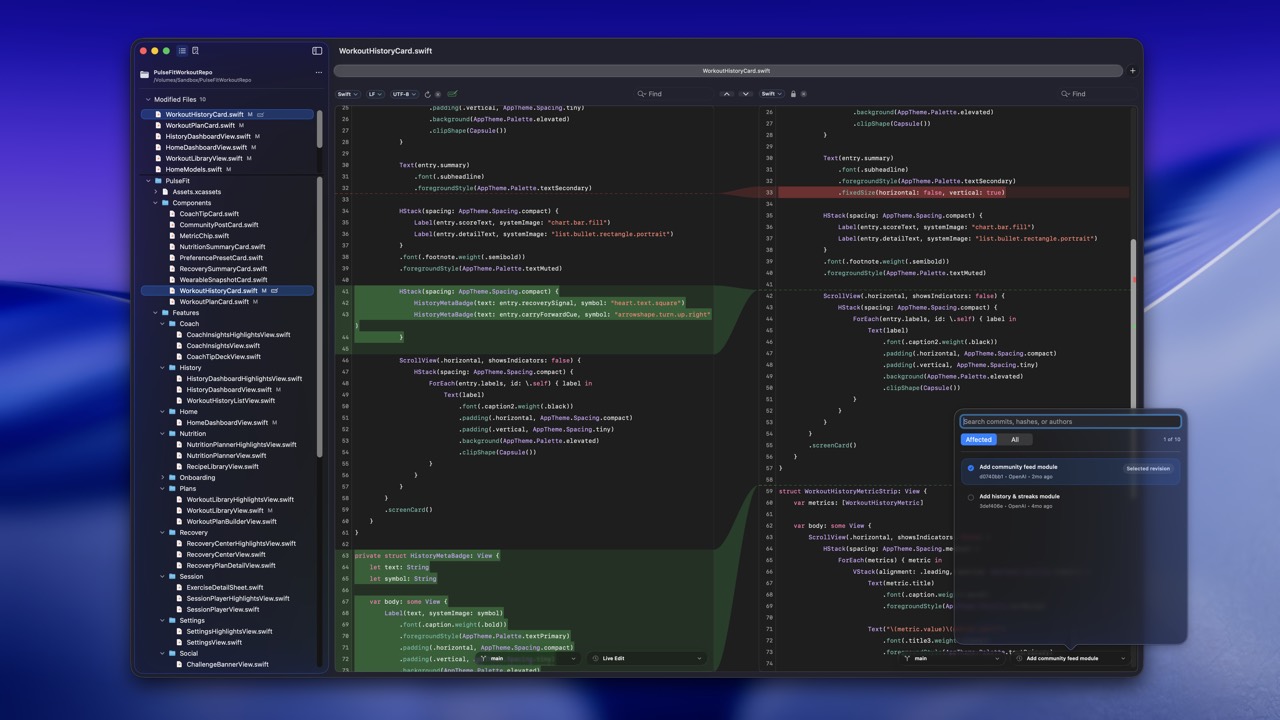Open the LF line ending dropdown

pos(375,94)
